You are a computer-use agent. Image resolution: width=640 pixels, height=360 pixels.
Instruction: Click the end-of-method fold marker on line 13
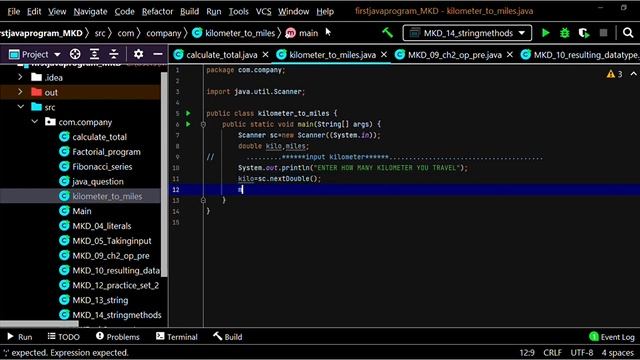pos(203,200)
